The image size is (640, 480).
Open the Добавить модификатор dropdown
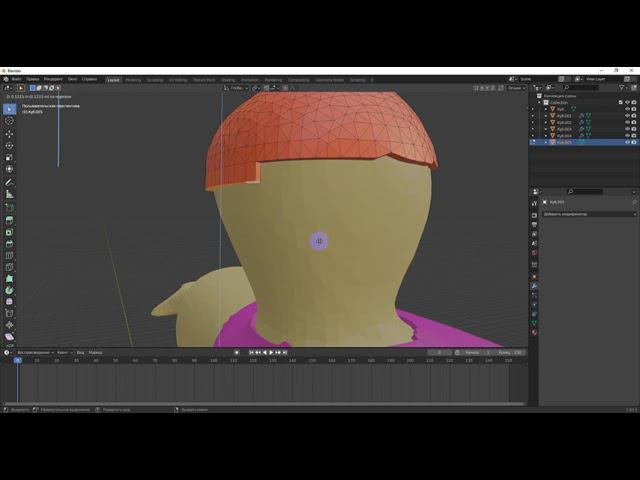[x=589, y=214]
